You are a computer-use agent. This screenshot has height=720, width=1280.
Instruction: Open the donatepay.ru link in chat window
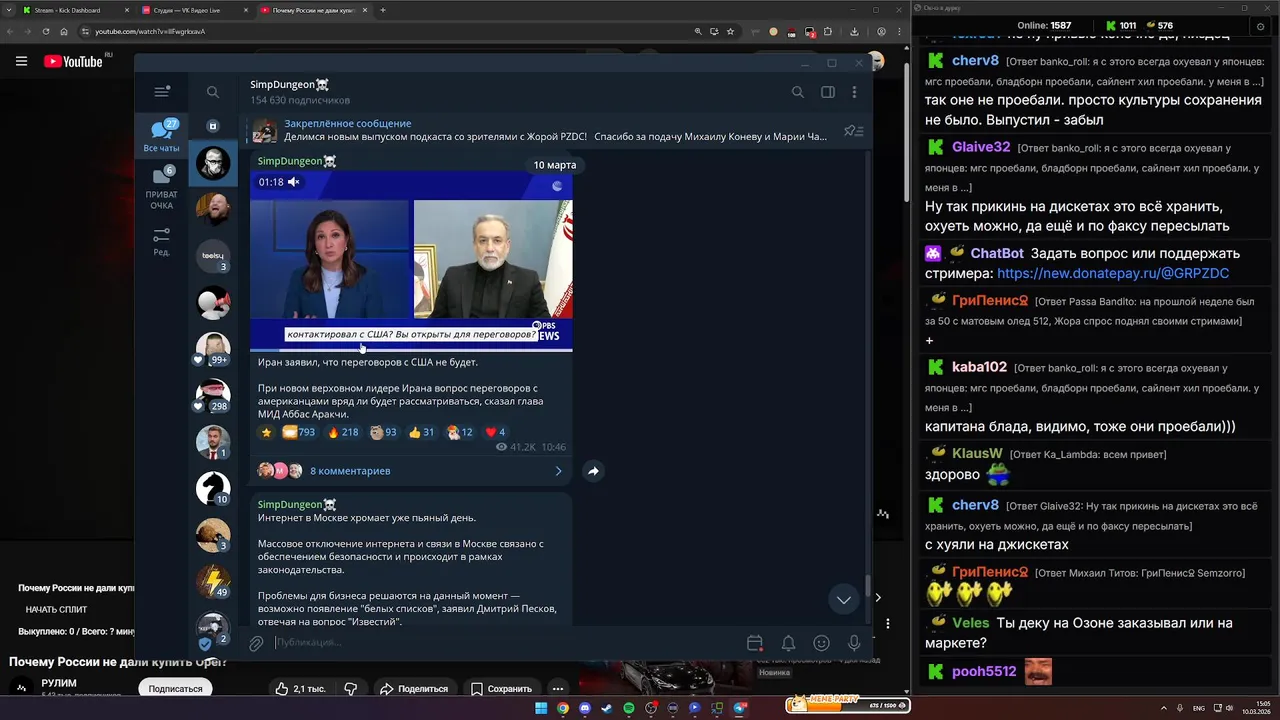[x=1113, y=273]
